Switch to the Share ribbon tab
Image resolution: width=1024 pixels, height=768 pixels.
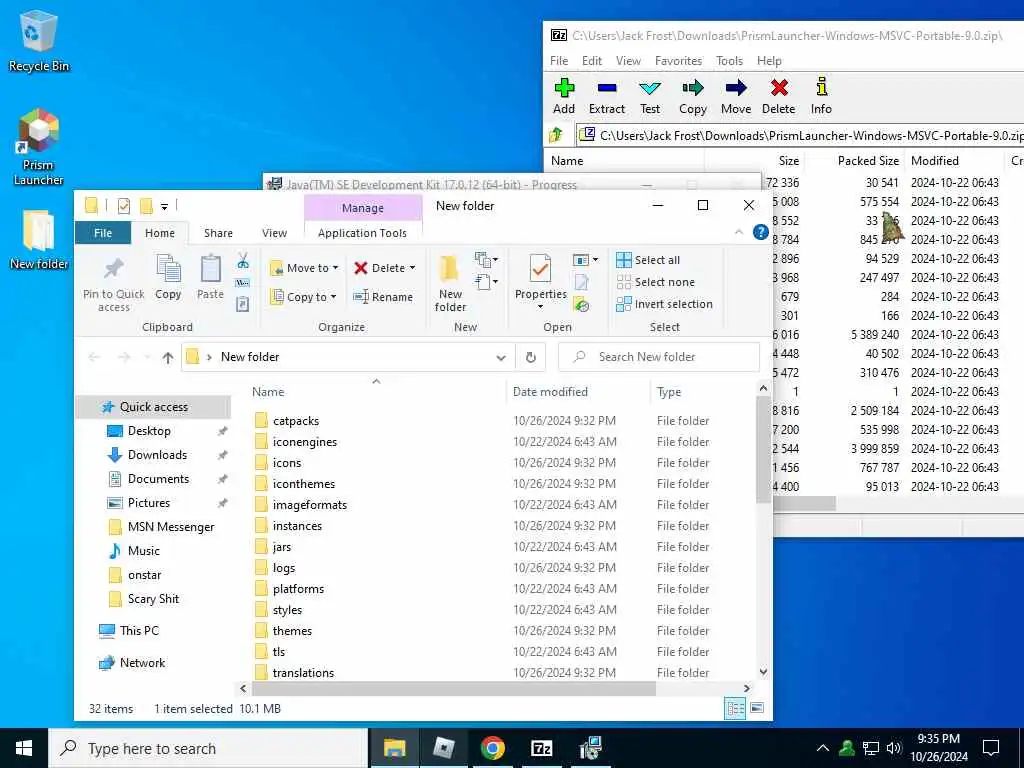pos(218,233)
